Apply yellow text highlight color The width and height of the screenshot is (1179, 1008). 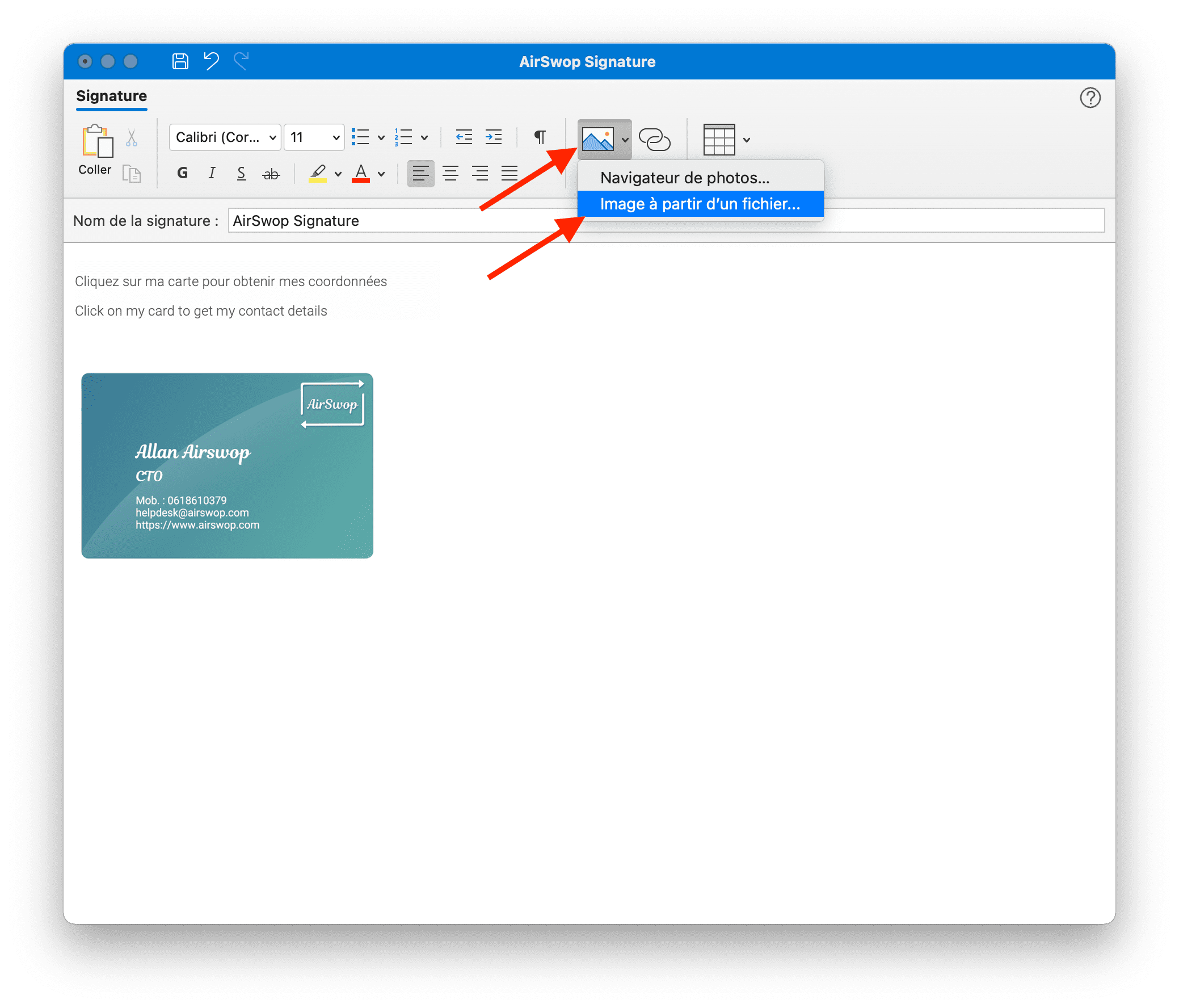[x=318, y=173]
